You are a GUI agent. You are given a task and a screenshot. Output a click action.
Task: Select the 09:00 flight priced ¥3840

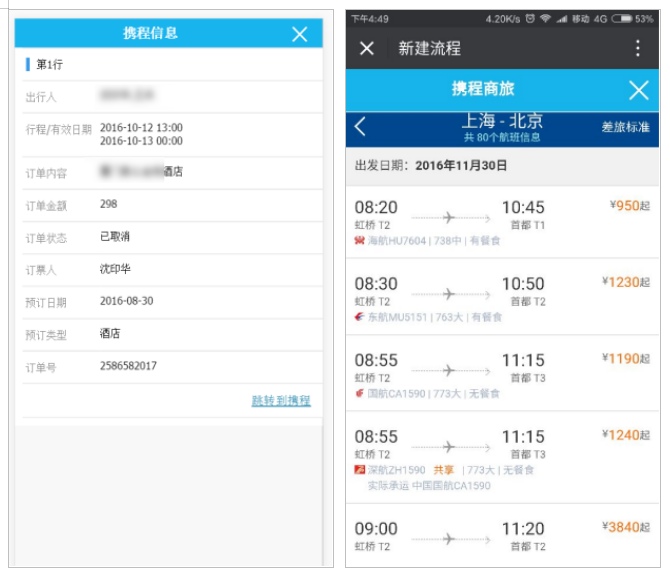[x=502, y=536]
